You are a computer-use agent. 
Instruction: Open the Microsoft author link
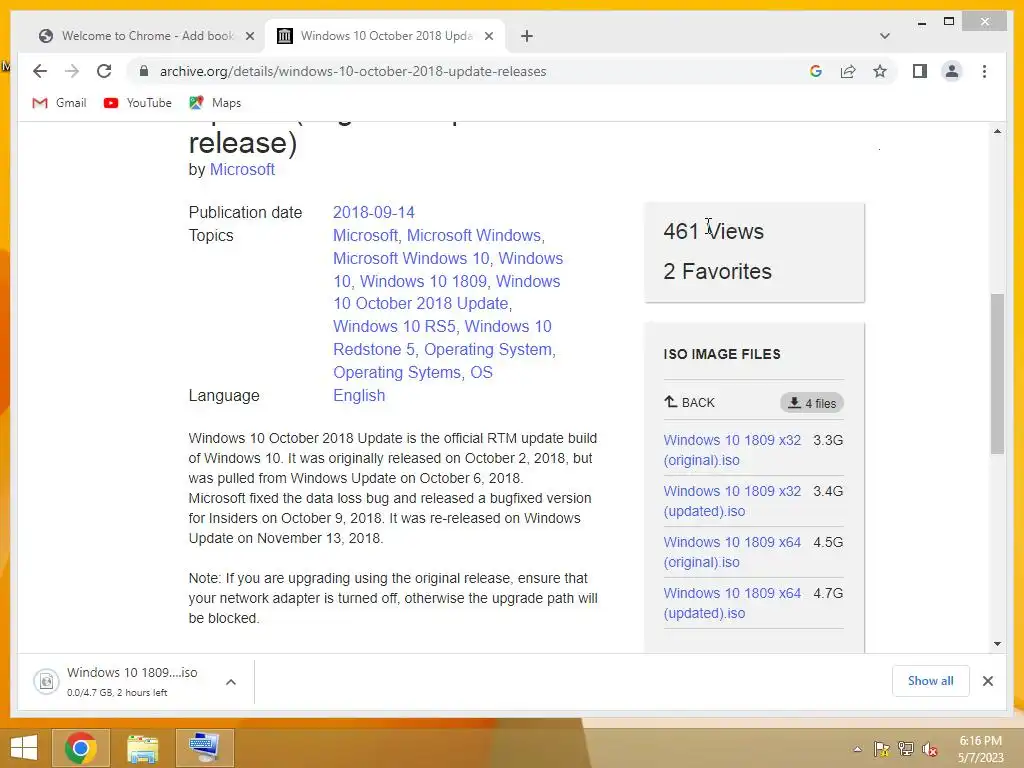pos(242,170)
